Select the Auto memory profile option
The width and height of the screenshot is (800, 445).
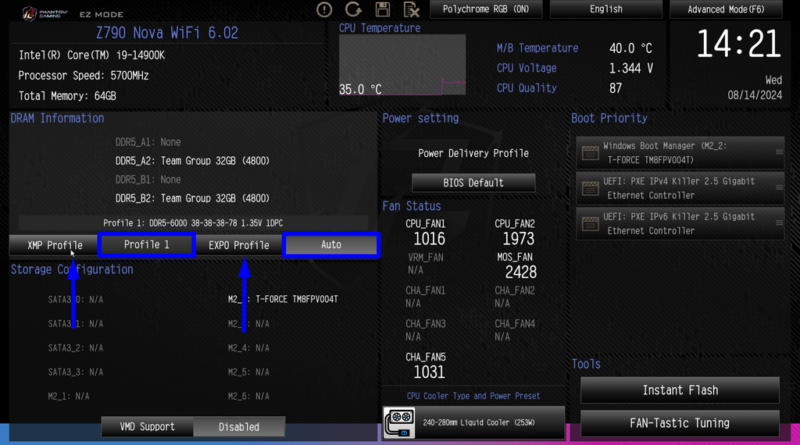pos(331,245)
